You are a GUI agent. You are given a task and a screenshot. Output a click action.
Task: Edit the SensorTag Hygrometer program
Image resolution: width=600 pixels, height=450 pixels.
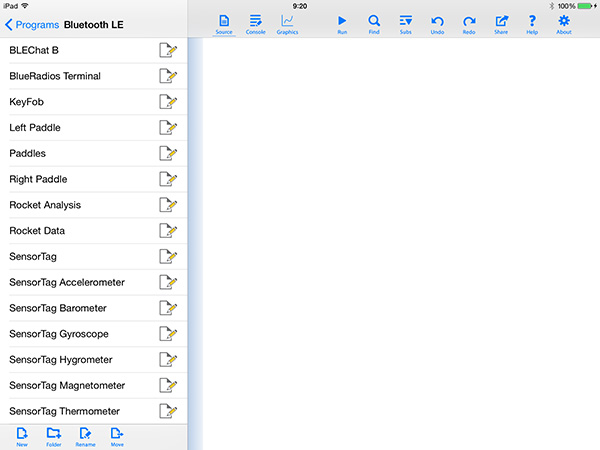[168, 360]
